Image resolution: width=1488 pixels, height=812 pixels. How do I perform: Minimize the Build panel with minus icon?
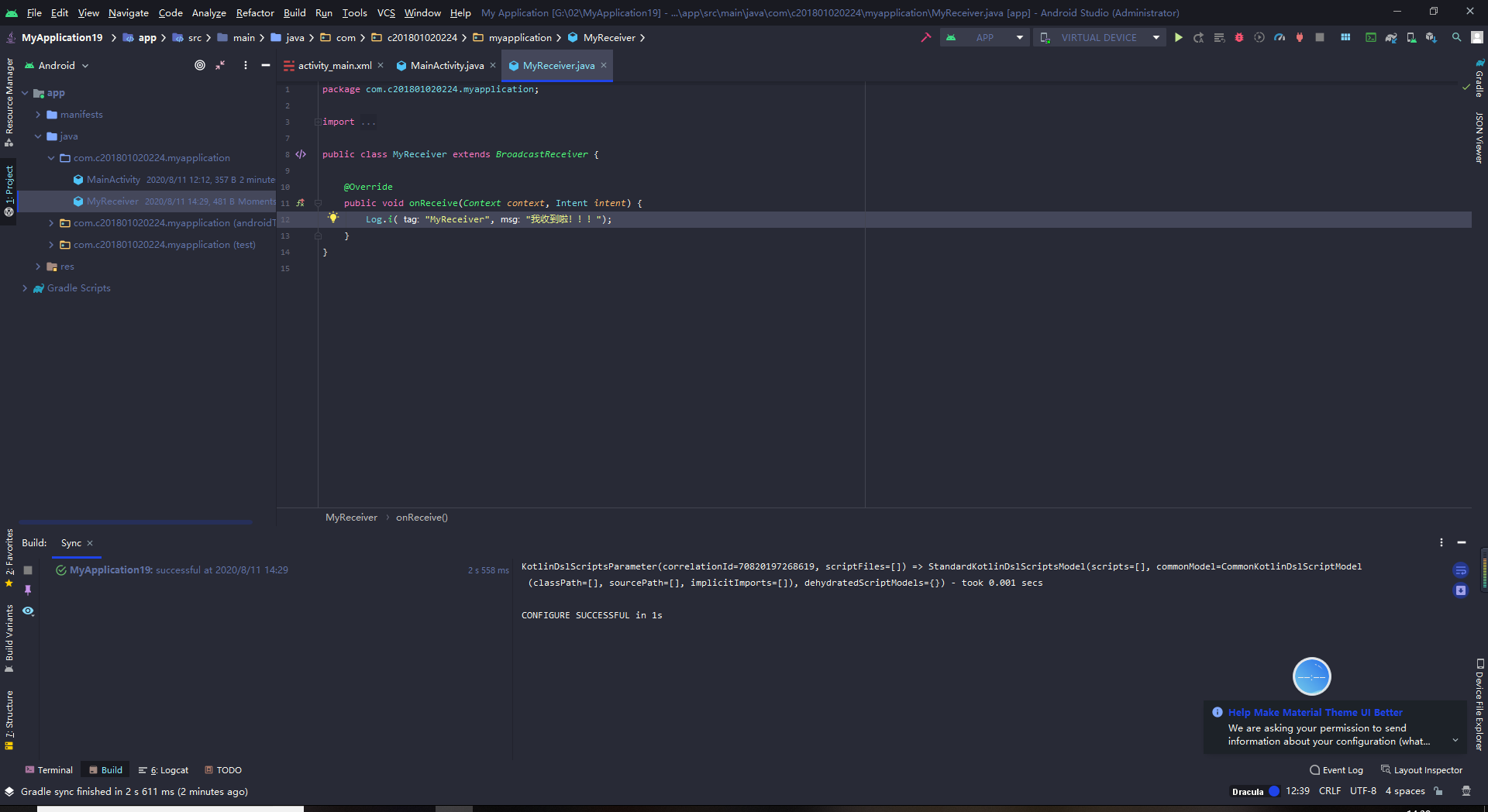tap(1462, 542)
